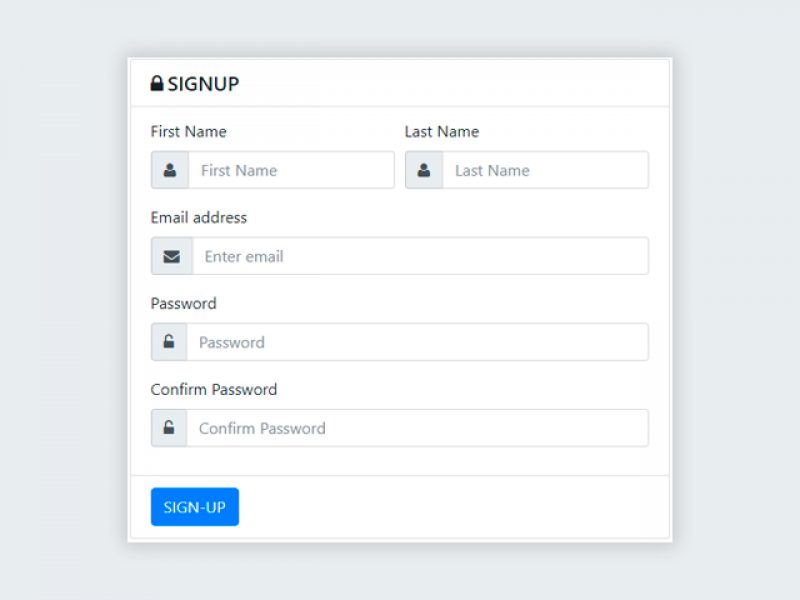Click the Last Name label text
Viewport: 800px width, 600px height.
(x=441, y=131)
